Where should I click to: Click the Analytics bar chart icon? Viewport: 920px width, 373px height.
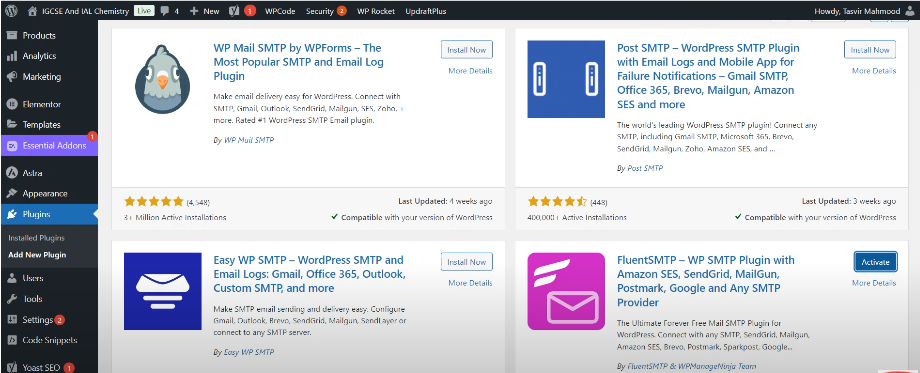pyautogui.click(x=11, y=56)
